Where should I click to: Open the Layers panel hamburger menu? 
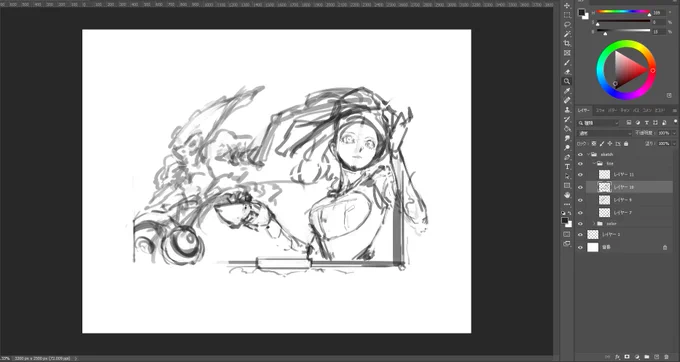click(675, 111)
